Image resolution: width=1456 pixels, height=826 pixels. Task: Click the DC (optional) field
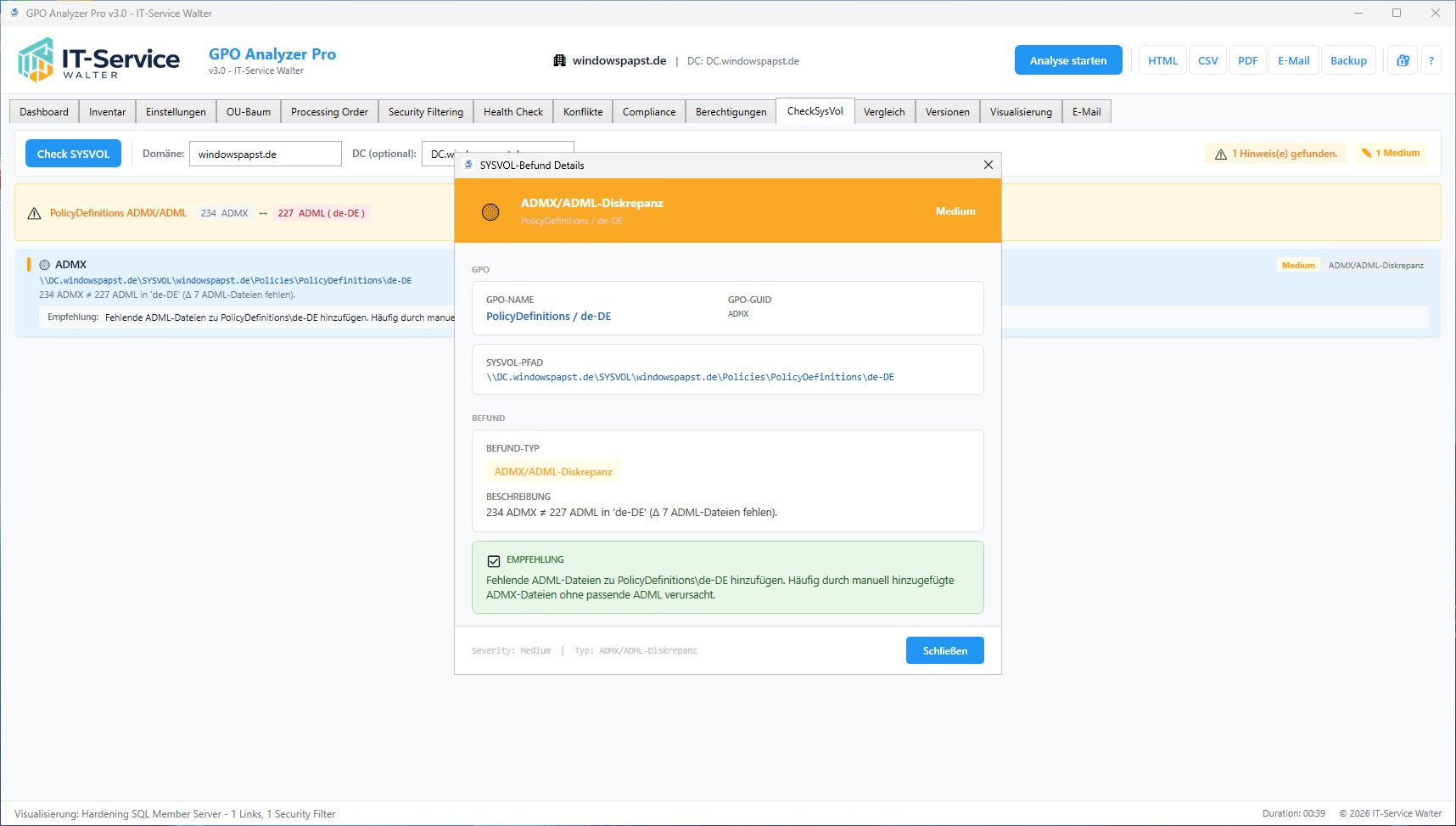pos(437,154)
